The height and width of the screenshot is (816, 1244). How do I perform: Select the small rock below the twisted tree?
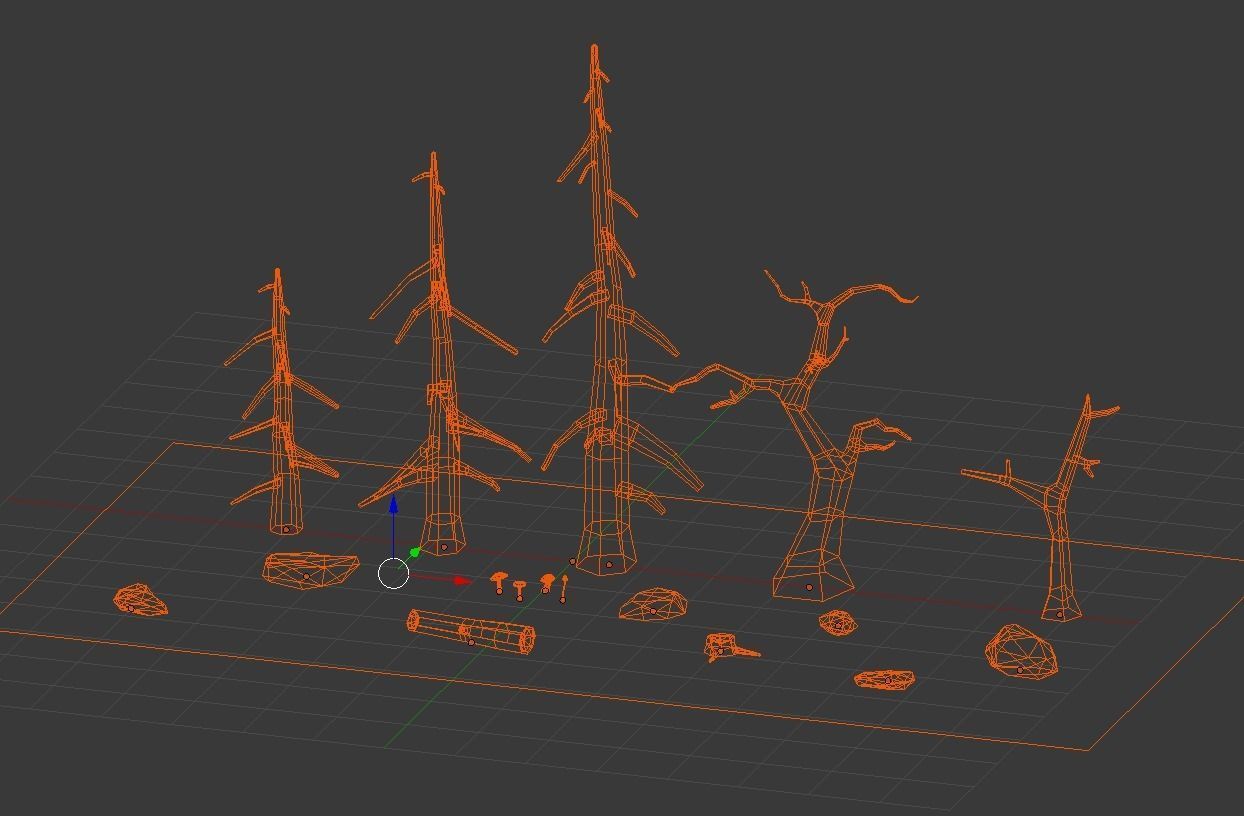pyautogui.click(x=838, y=623)
